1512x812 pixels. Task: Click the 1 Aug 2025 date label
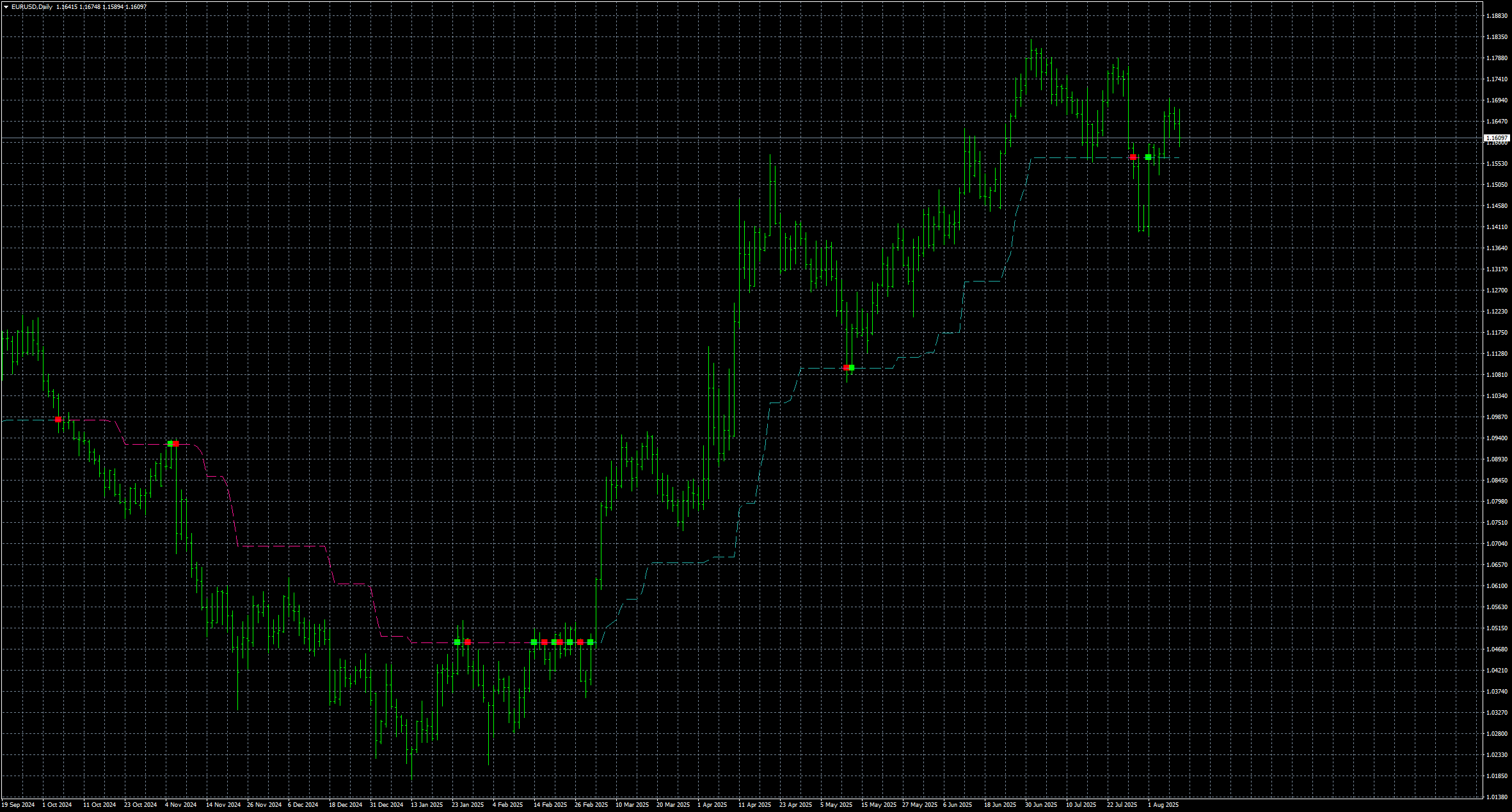pyautogui.click(x=1163, y=805)
